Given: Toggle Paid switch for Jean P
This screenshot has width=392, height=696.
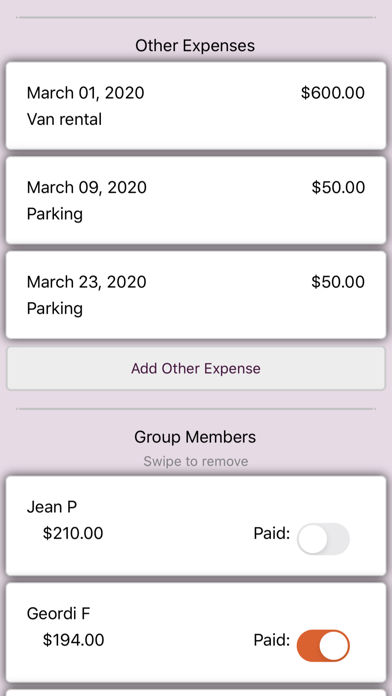Looking at the screenshot, I should tap(323, 538).
